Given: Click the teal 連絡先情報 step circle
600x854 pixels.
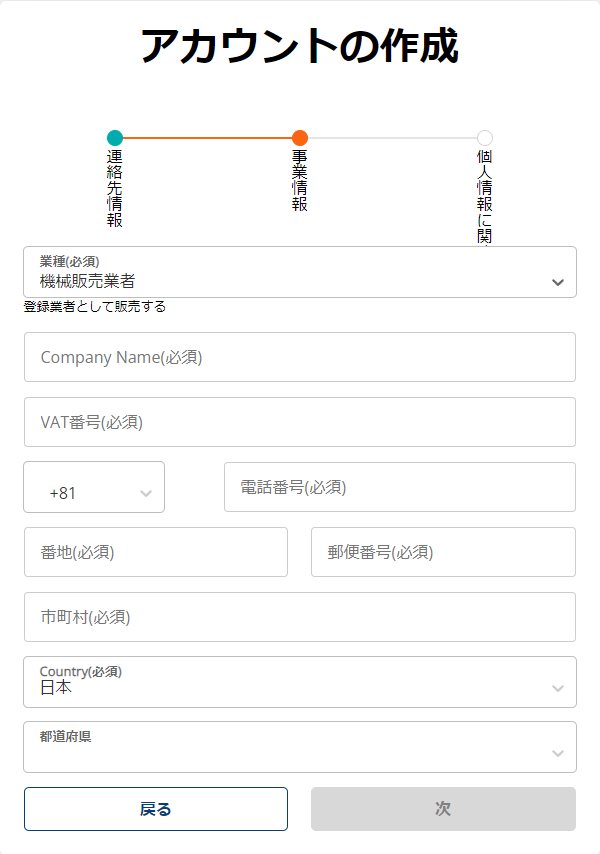Looking at the screenshot, I should (x=115, y=138).
